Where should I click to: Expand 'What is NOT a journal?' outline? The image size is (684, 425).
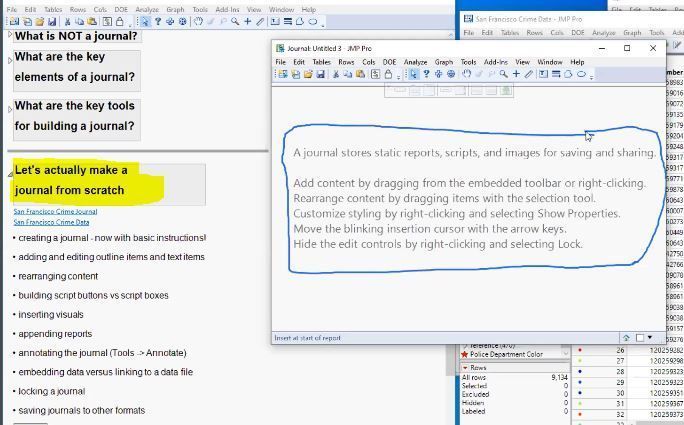(x=10, y=34)
